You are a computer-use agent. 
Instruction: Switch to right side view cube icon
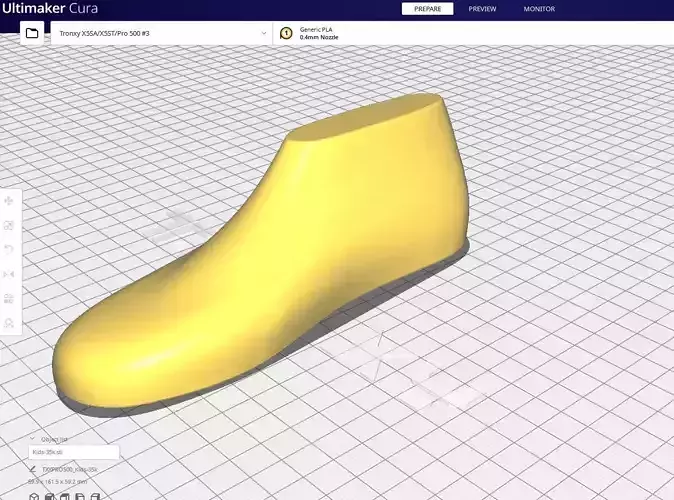click(95, 497)
